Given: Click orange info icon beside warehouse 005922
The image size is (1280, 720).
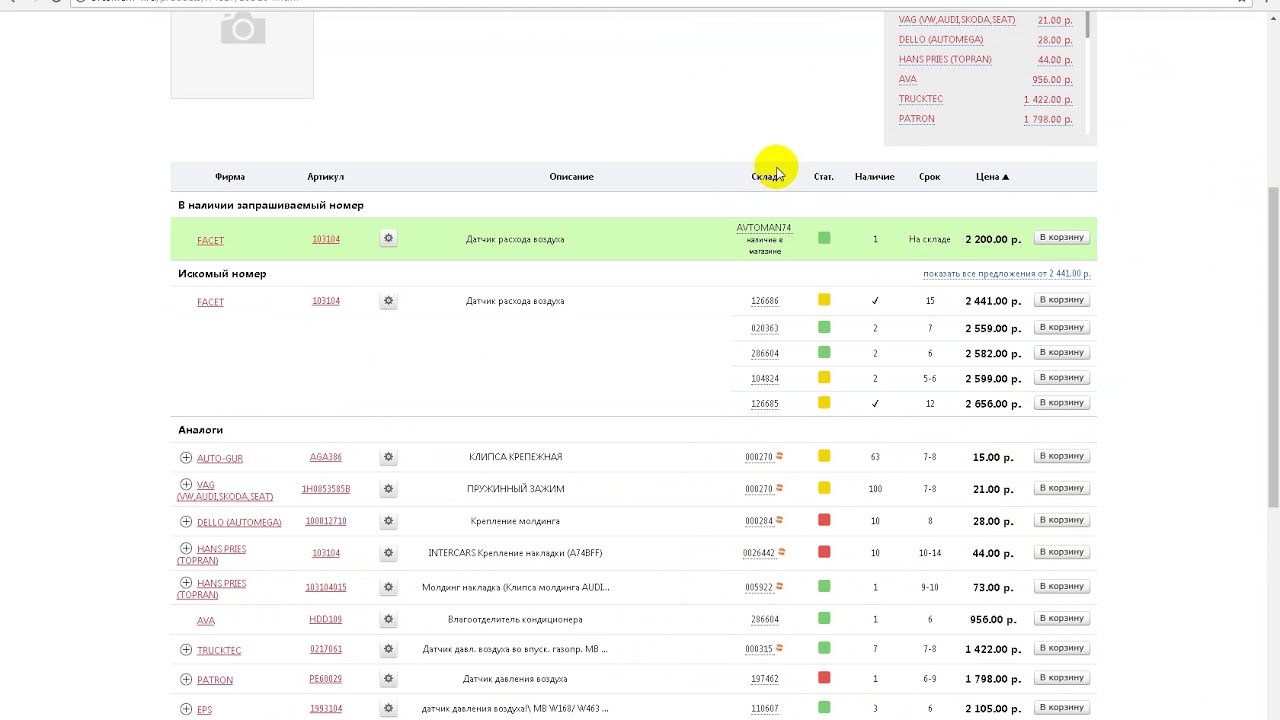Looking at the screenshot, I should [x=780, y=586].
